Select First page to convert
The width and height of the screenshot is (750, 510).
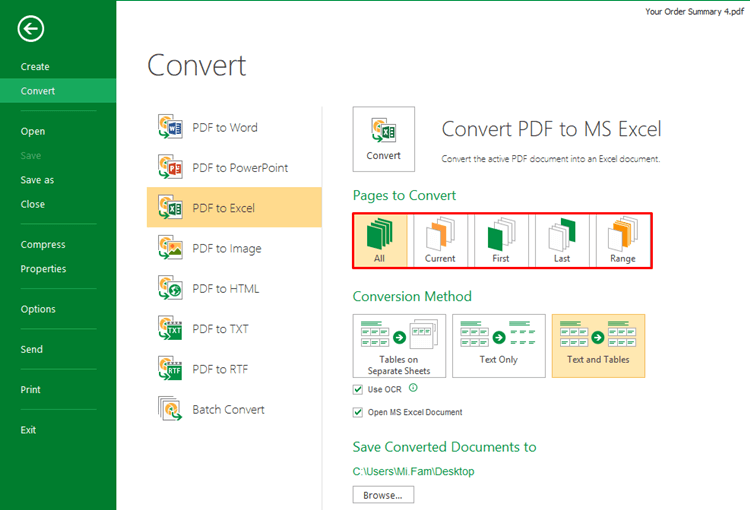point(501,241)
